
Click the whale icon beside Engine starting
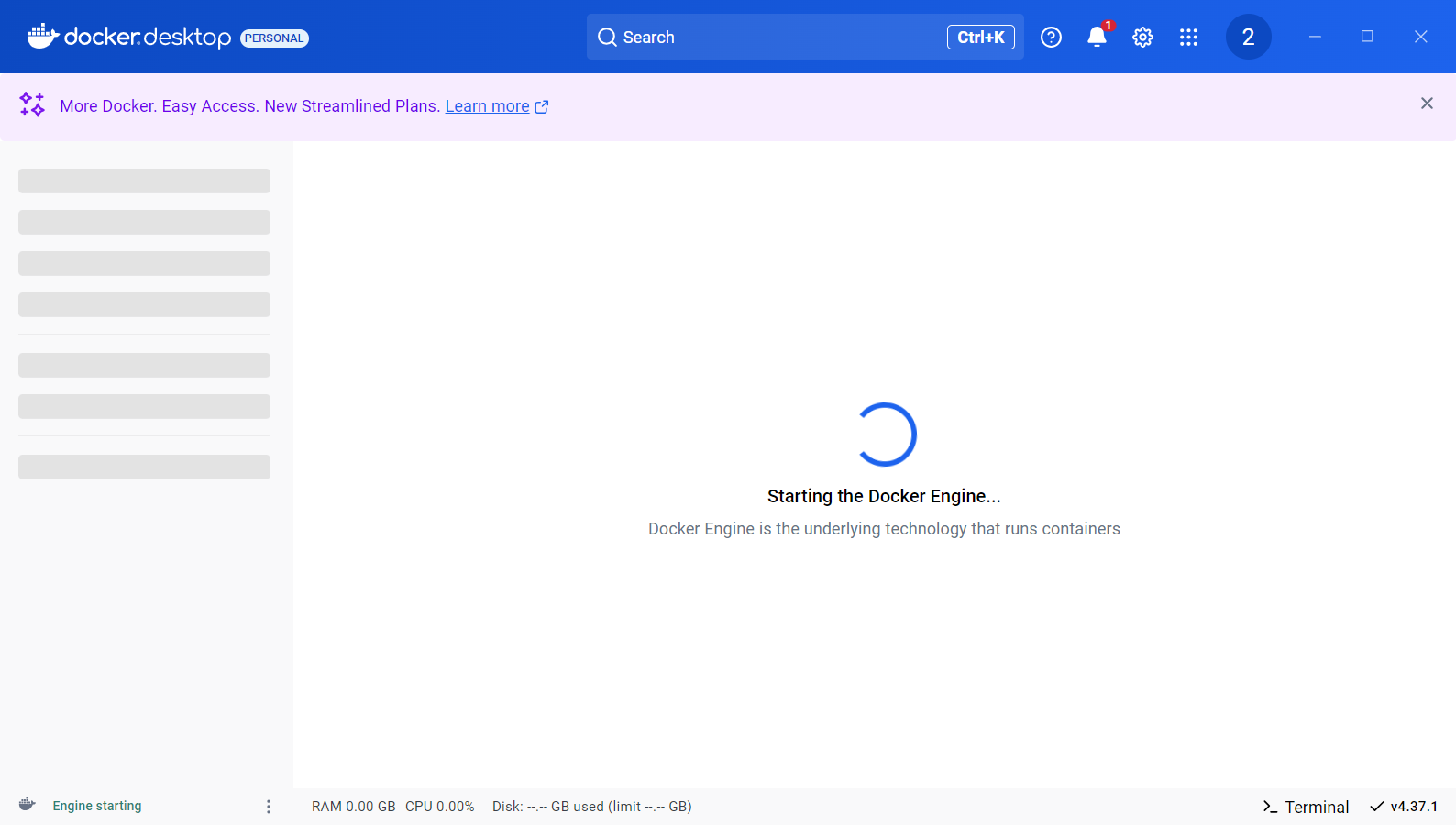click(x=28, y=805)
